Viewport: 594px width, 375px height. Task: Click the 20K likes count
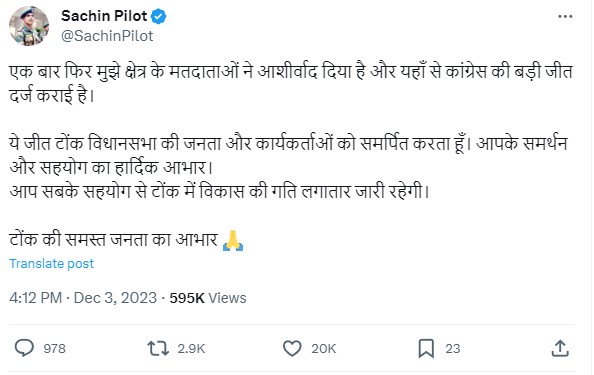point(324,348)
